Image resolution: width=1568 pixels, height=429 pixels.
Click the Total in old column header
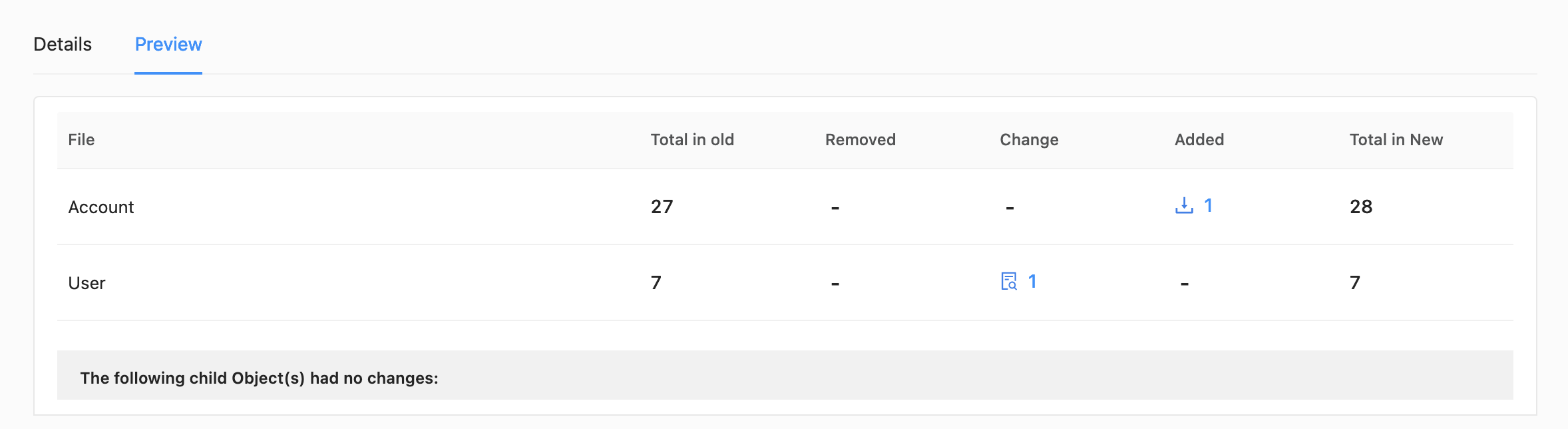pyautogui.click(x=692, y=140)
